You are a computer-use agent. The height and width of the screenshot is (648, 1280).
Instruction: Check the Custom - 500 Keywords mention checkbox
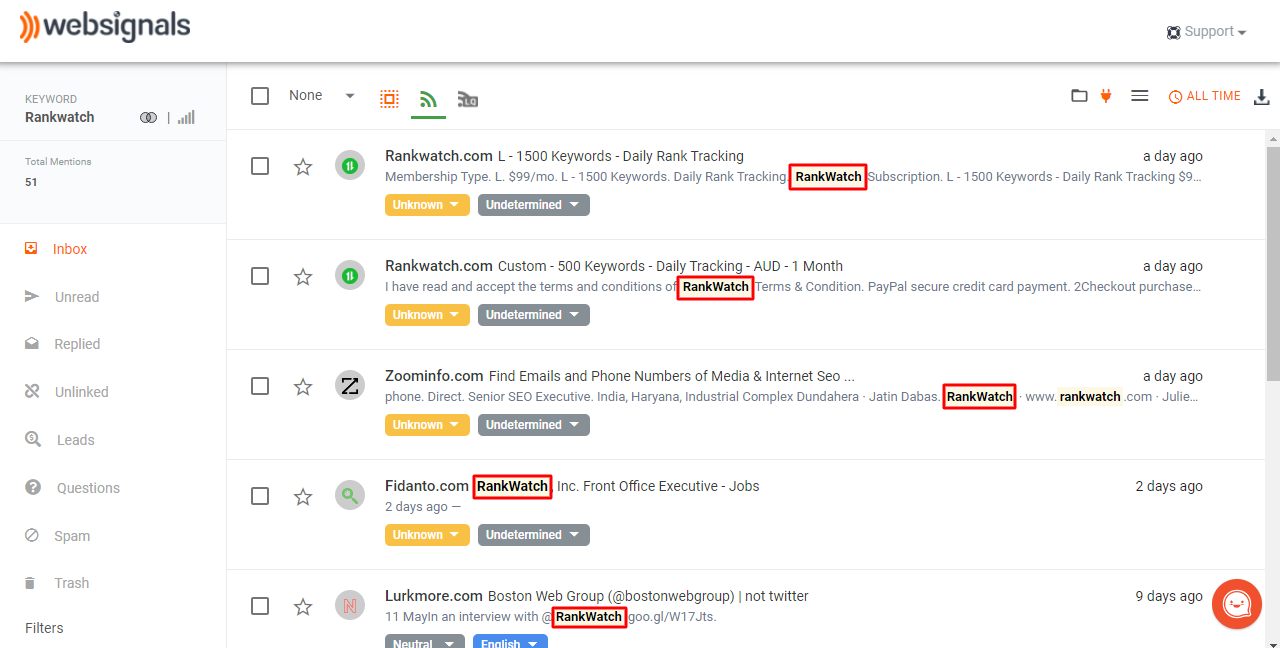260,276
